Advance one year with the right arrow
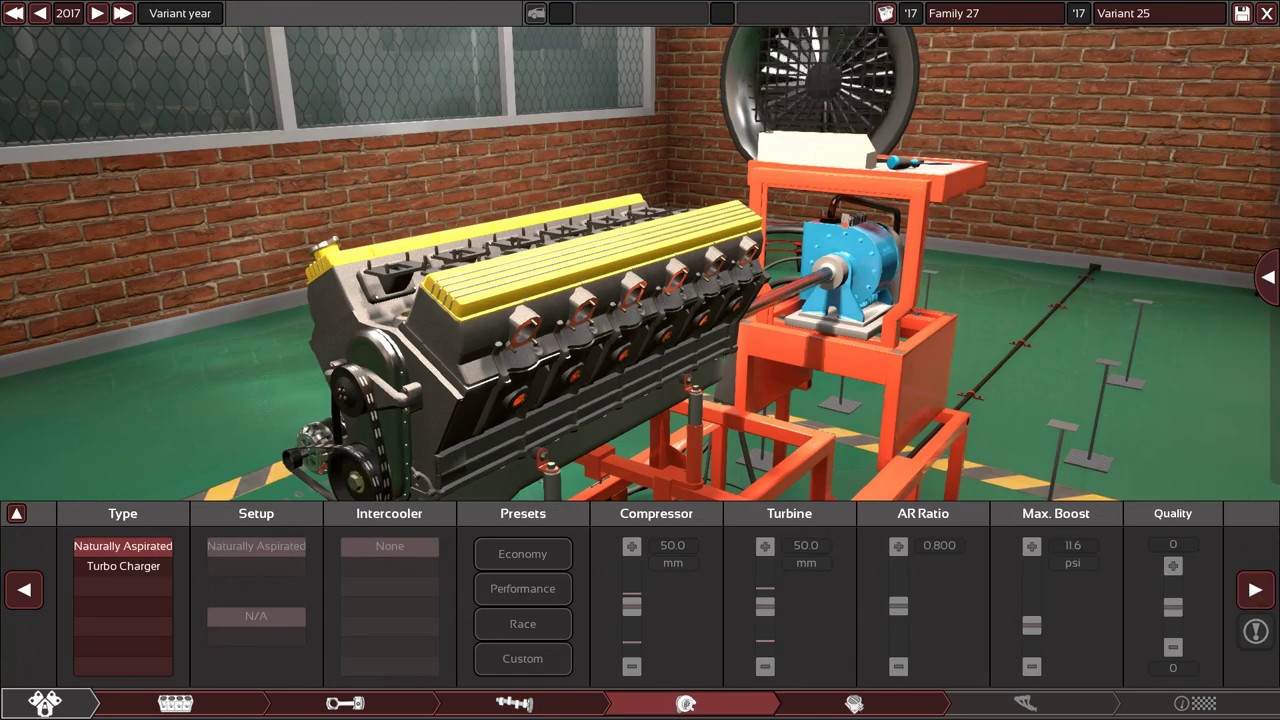Viewport: 1280px width, 720px height. [97, 13]
